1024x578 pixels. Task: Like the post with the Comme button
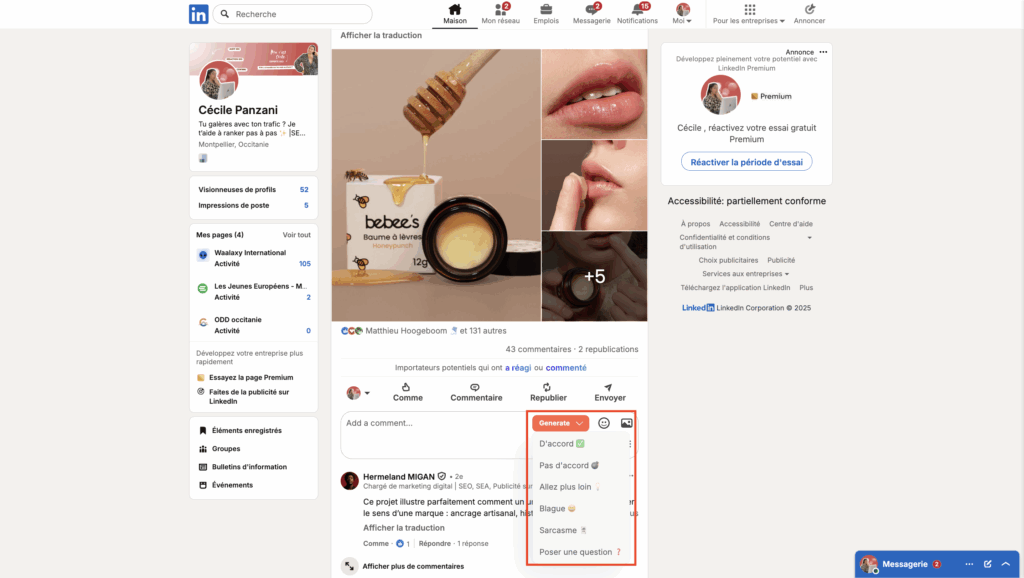coord(408,393)
